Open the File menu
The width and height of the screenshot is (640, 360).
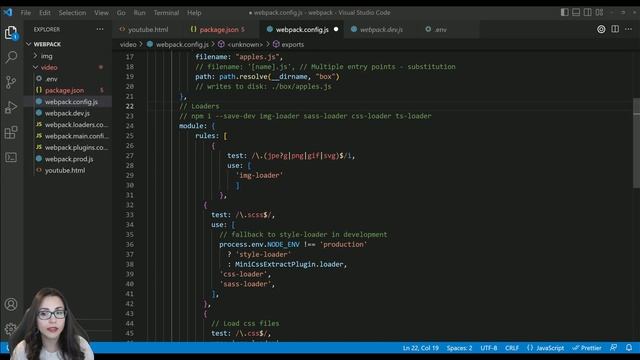26,13
